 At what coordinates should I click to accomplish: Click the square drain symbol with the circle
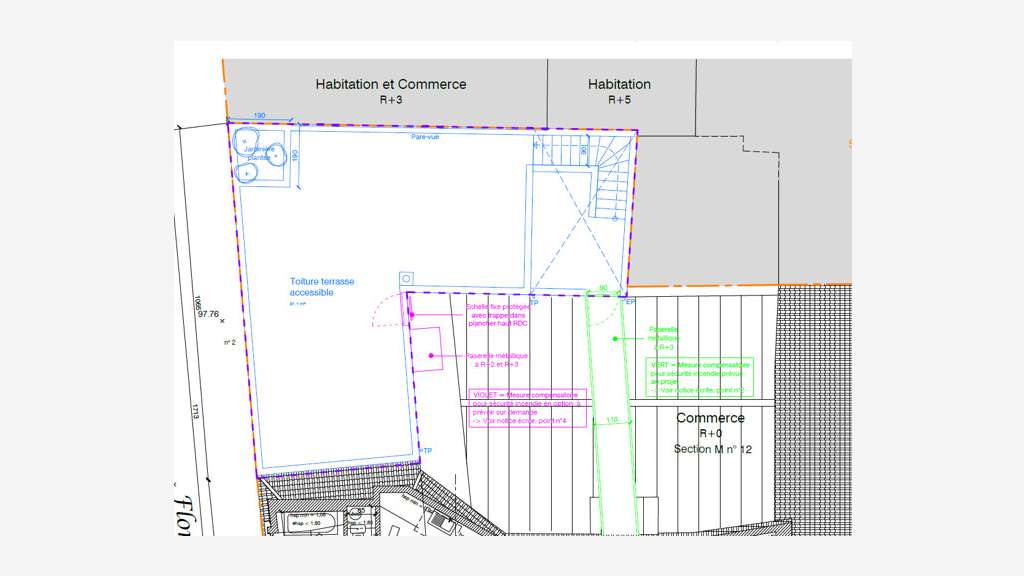(406, 279)
